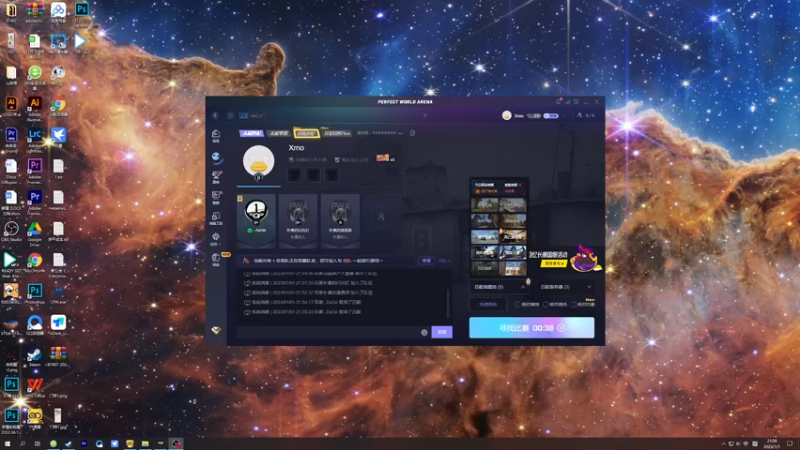Click the small Xmo avatar in the top bar

click(x=507, y=115)
